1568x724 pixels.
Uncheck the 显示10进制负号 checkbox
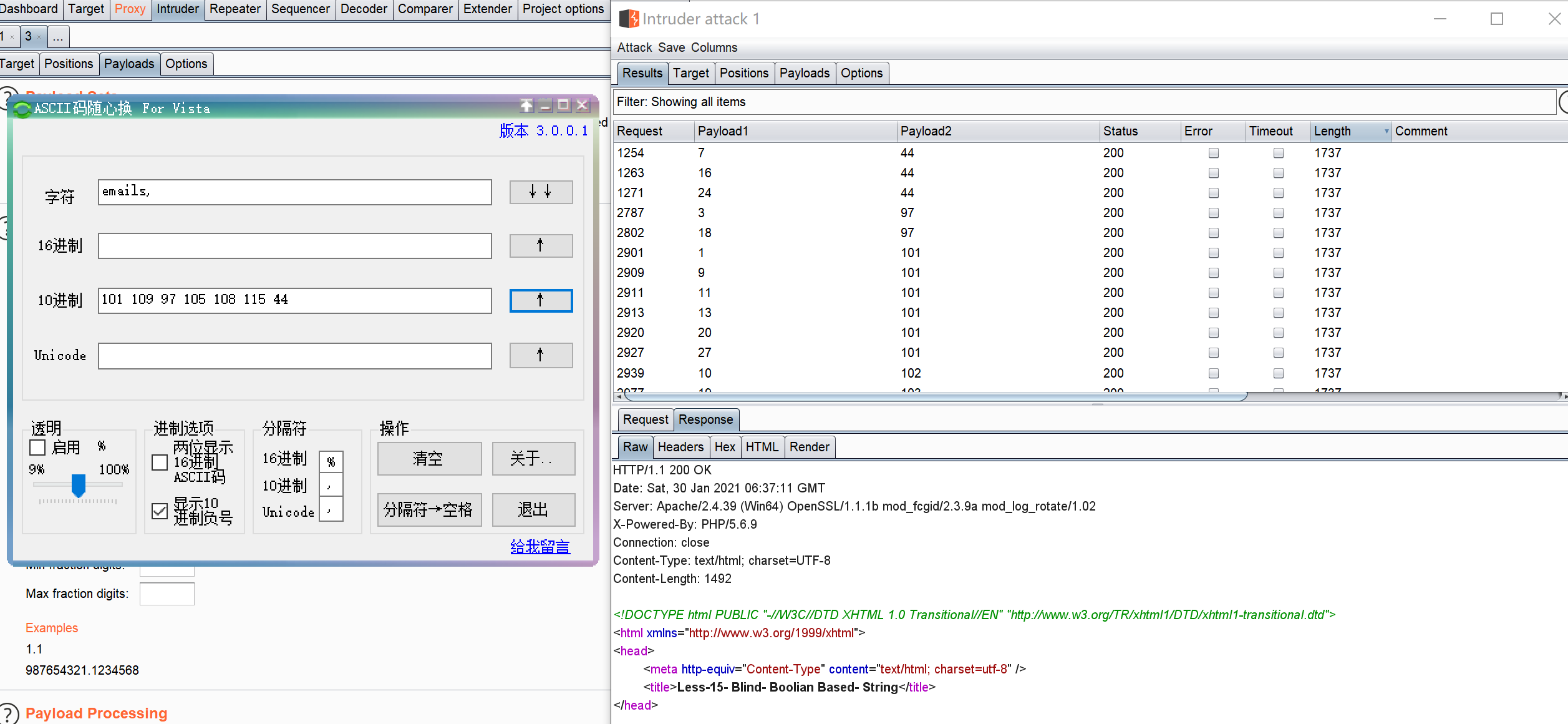coord(160,511)
